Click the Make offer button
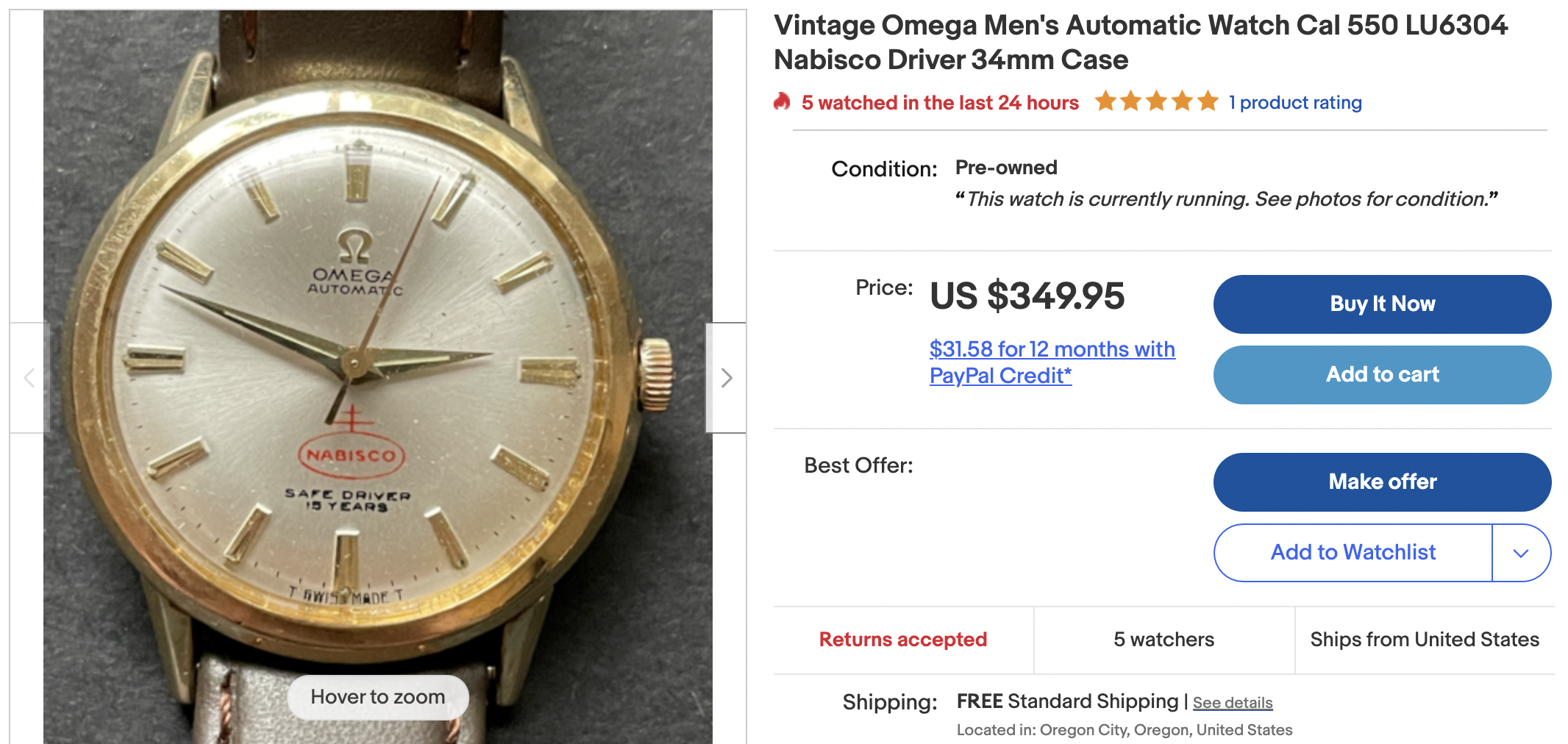Screen dimensions: 1568x744 point(1382,482)
